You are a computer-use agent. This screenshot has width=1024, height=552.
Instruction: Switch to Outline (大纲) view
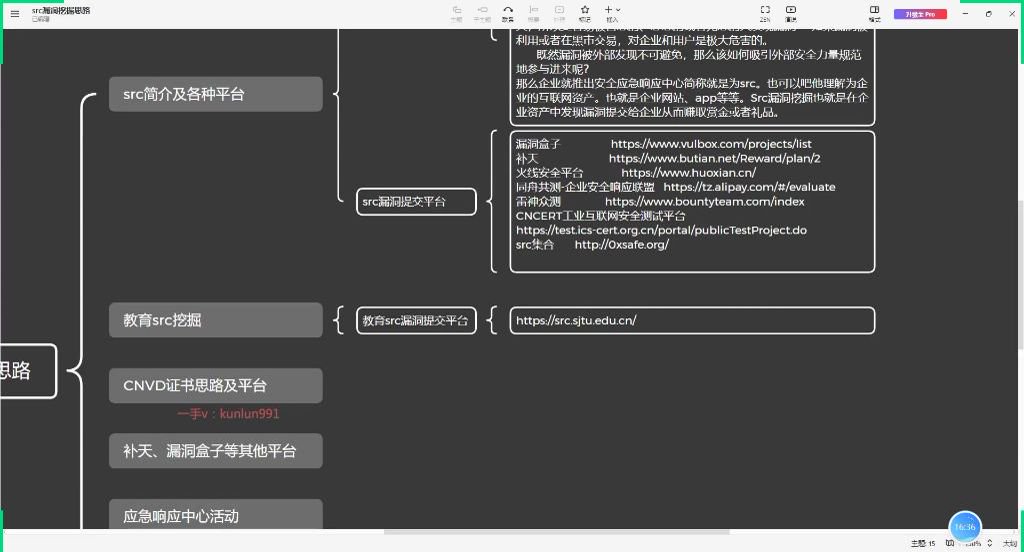coord(1010,543)
